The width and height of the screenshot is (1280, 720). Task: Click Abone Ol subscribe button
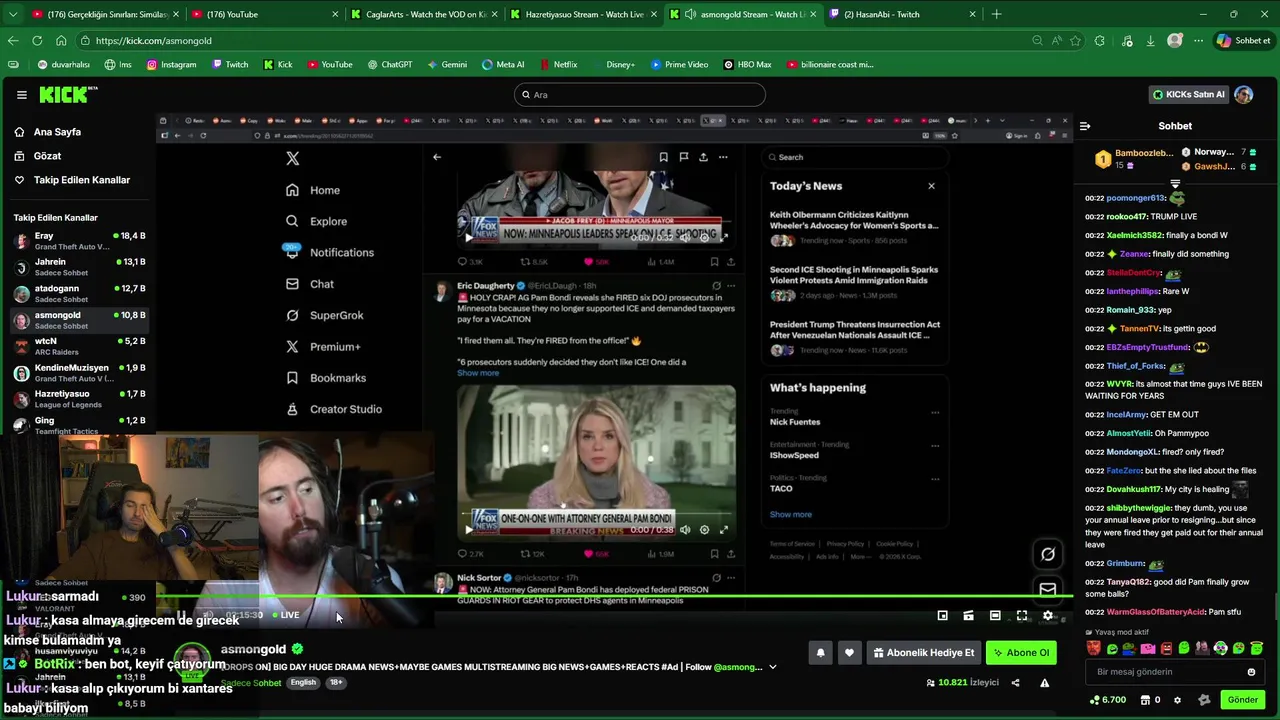pos(1021,653)
